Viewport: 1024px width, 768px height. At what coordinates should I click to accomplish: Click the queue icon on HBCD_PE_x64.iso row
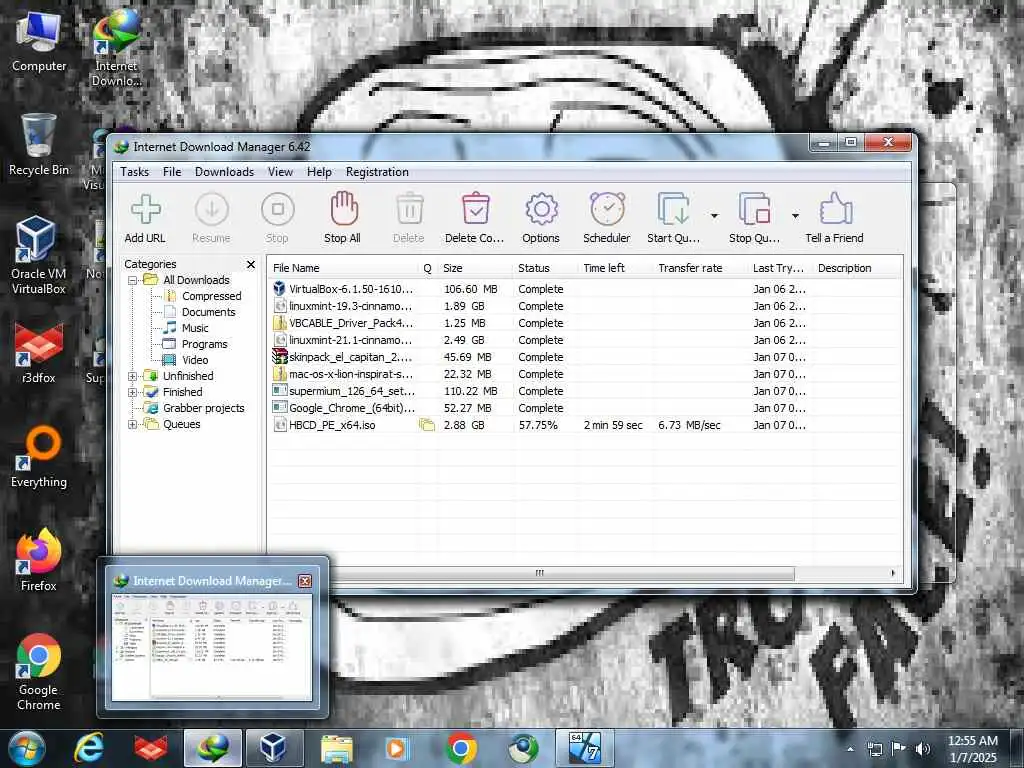[427, 425]
